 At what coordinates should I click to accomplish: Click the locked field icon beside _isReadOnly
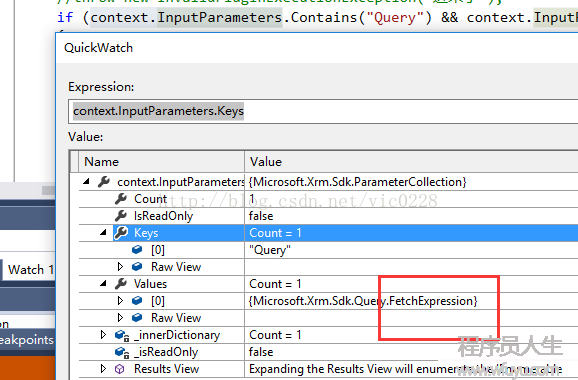click(x=122, y=352)
